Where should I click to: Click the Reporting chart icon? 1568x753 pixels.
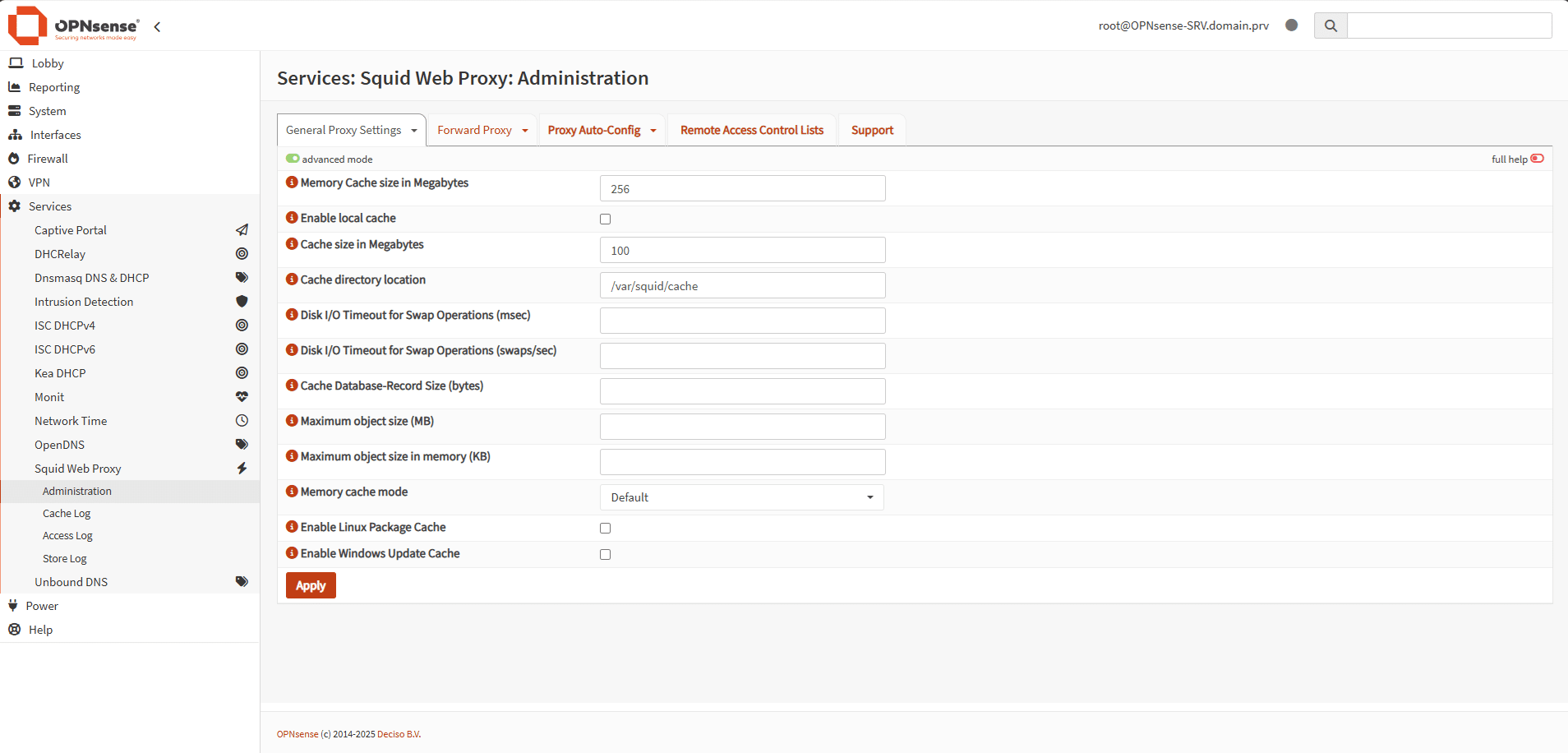pos(14,86)
